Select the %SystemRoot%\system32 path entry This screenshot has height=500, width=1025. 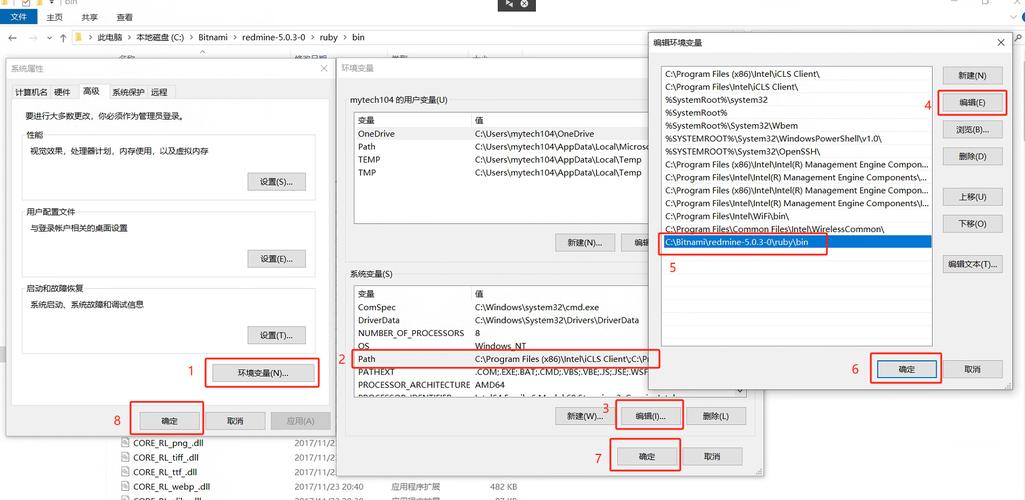tap(797, 99)
